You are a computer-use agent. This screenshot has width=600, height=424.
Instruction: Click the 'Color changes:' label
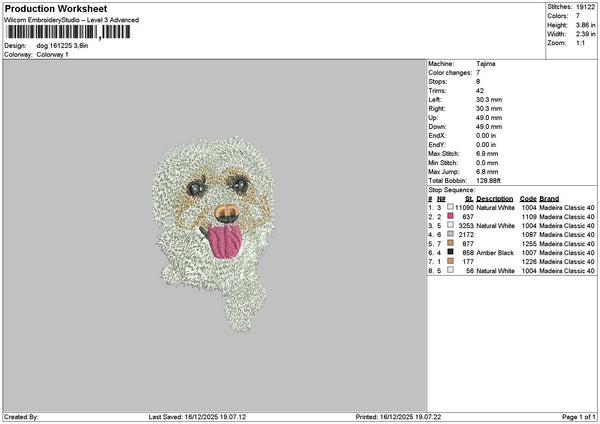coord(450,73)
